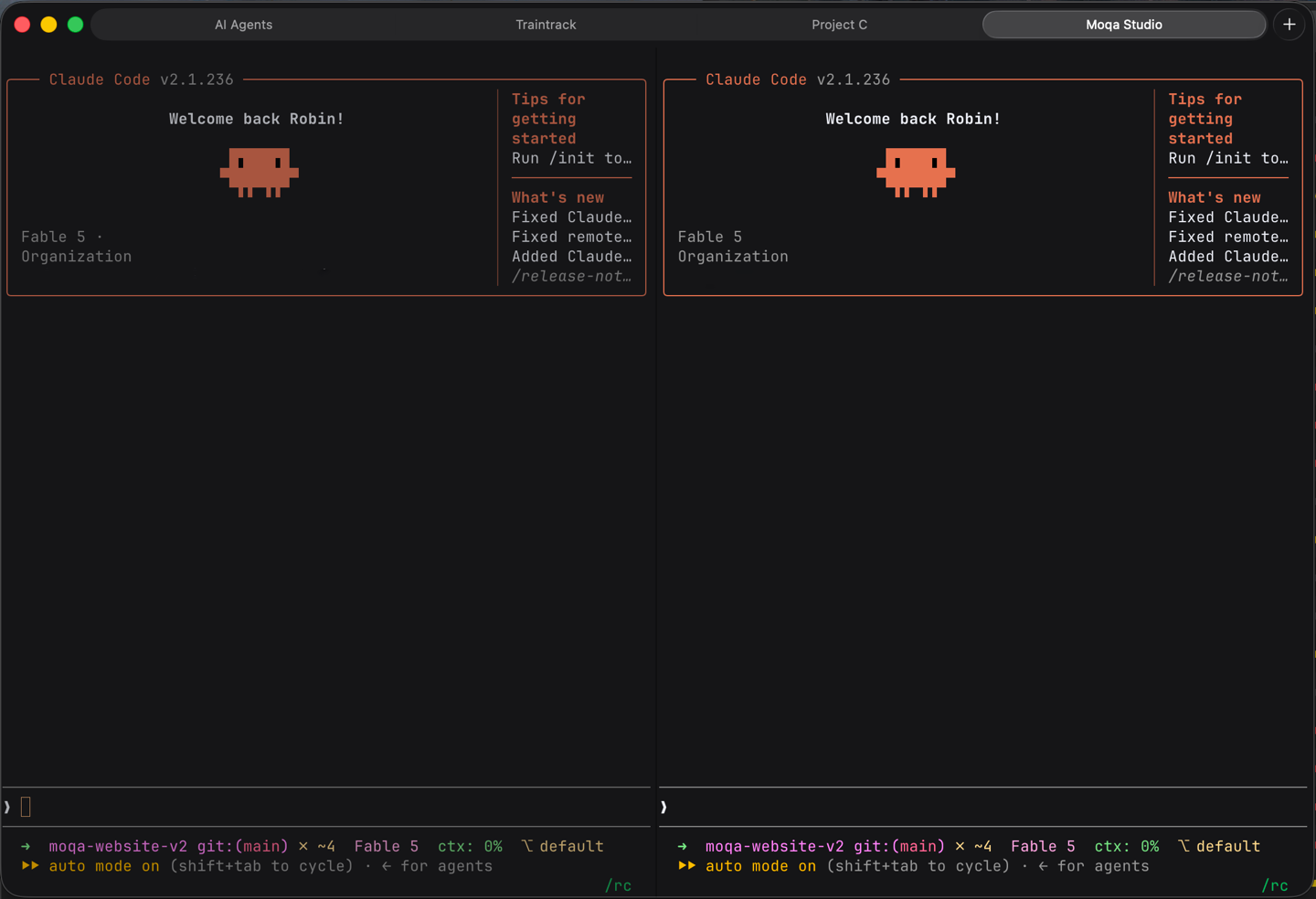Select the Moqa Studio tab

1124,25
